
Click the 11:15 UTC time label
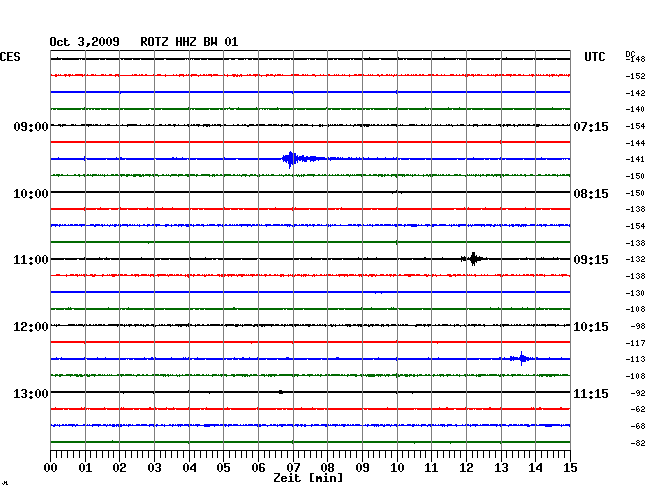click(x=591, y=393)
